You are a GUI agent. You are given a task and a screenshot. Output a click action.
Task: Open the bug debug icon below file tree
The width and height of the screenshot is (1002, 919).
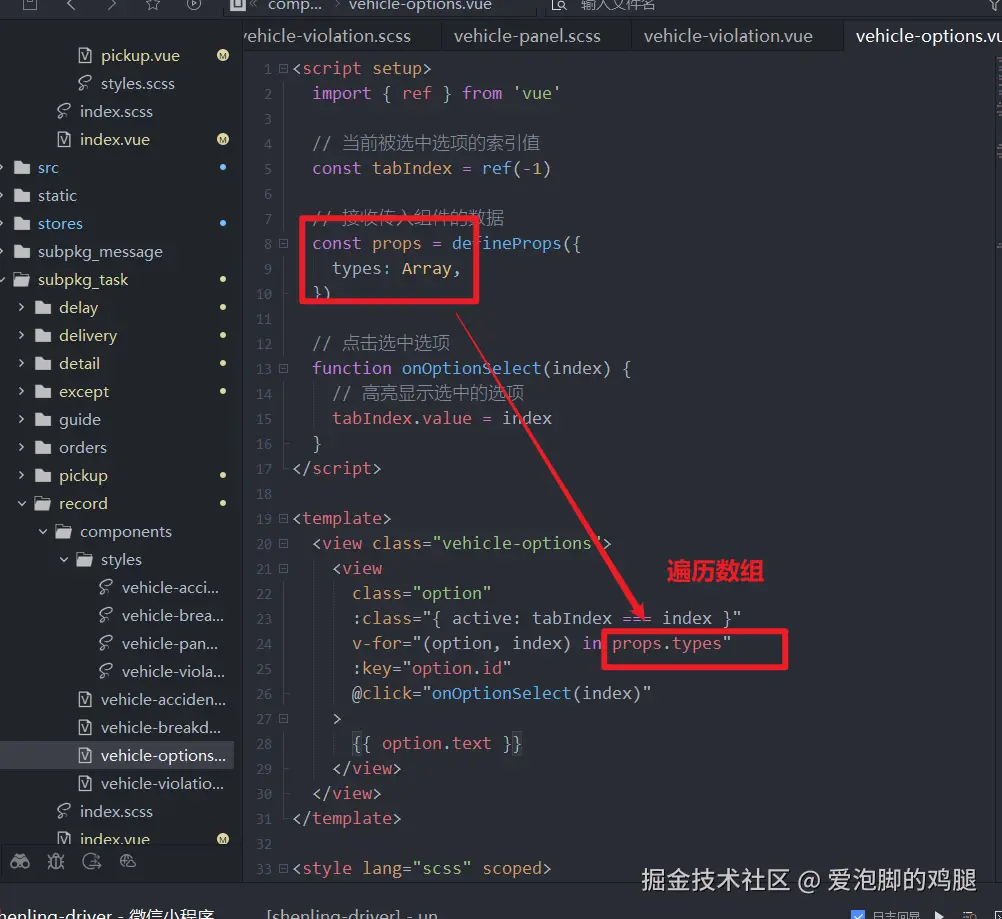point(56,861)
